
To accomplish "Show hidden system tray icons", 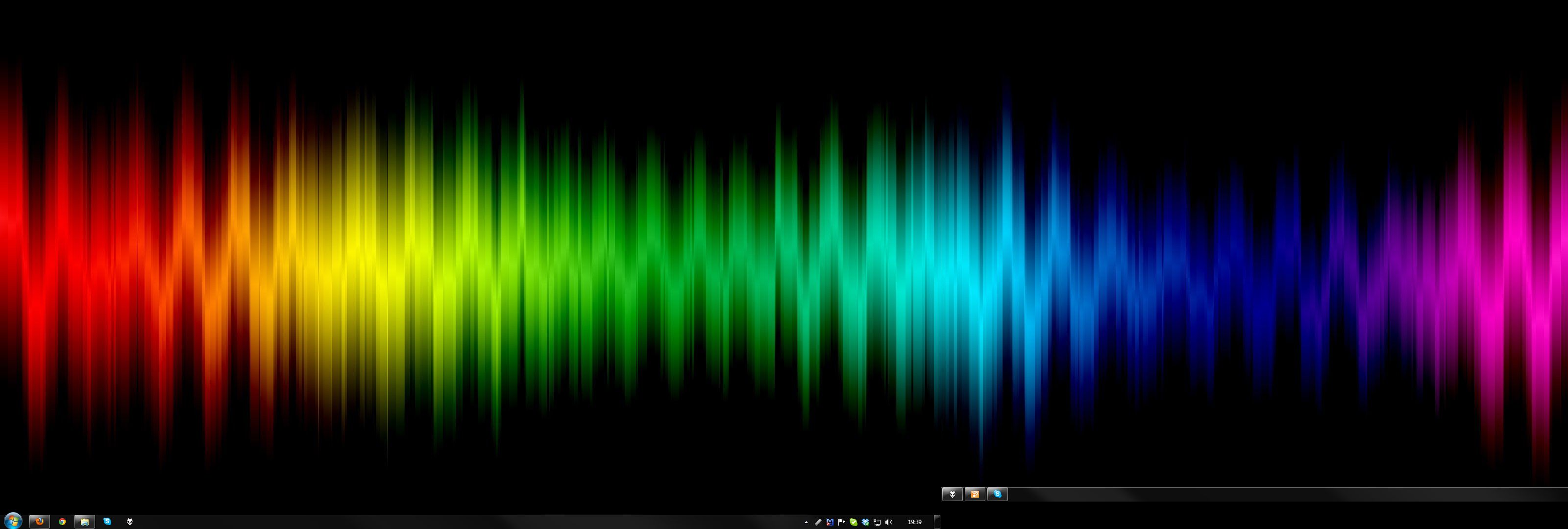I will pyautogui.click(x=806, y=522).
